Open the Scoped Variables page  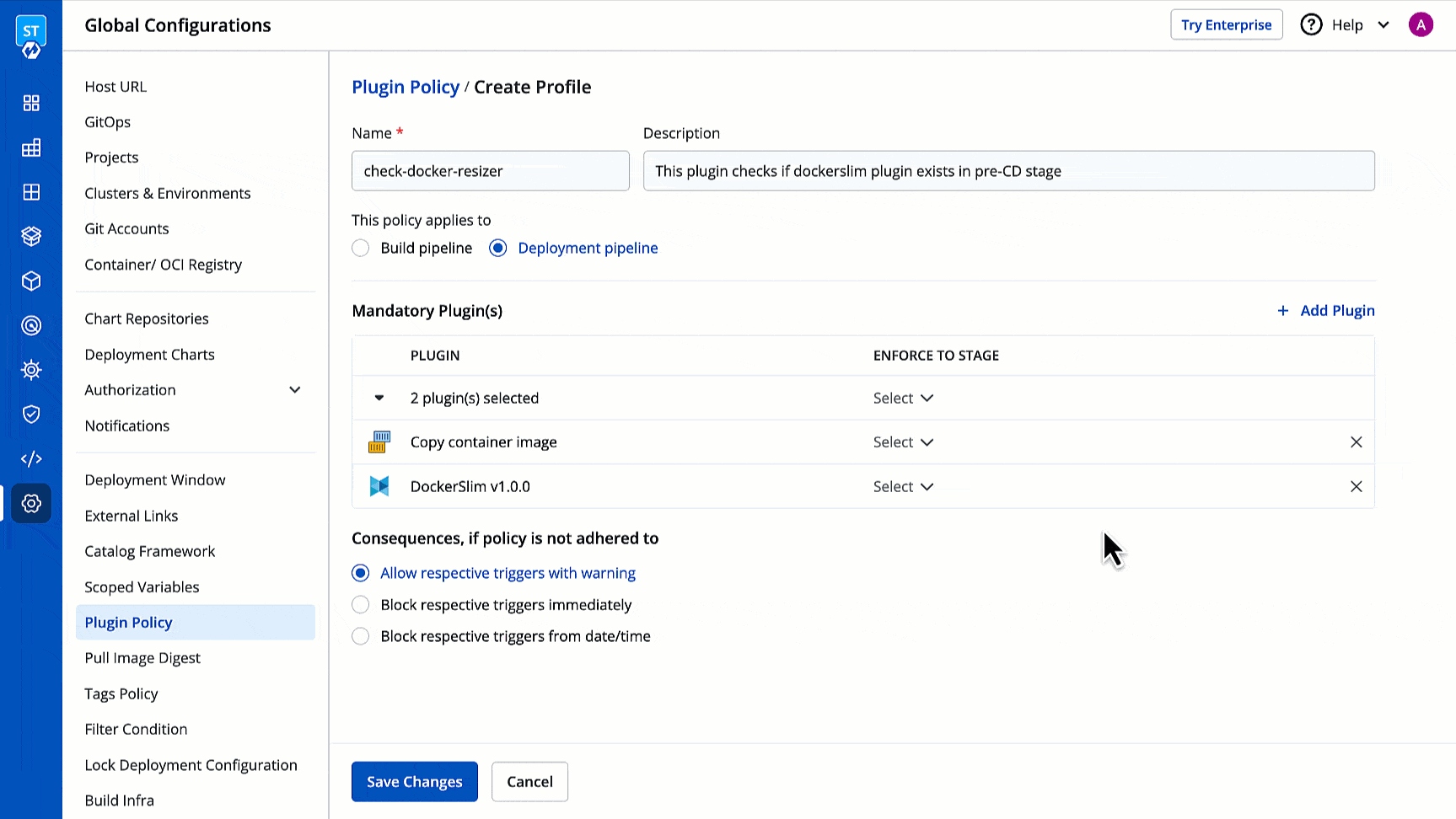point(141,586)
